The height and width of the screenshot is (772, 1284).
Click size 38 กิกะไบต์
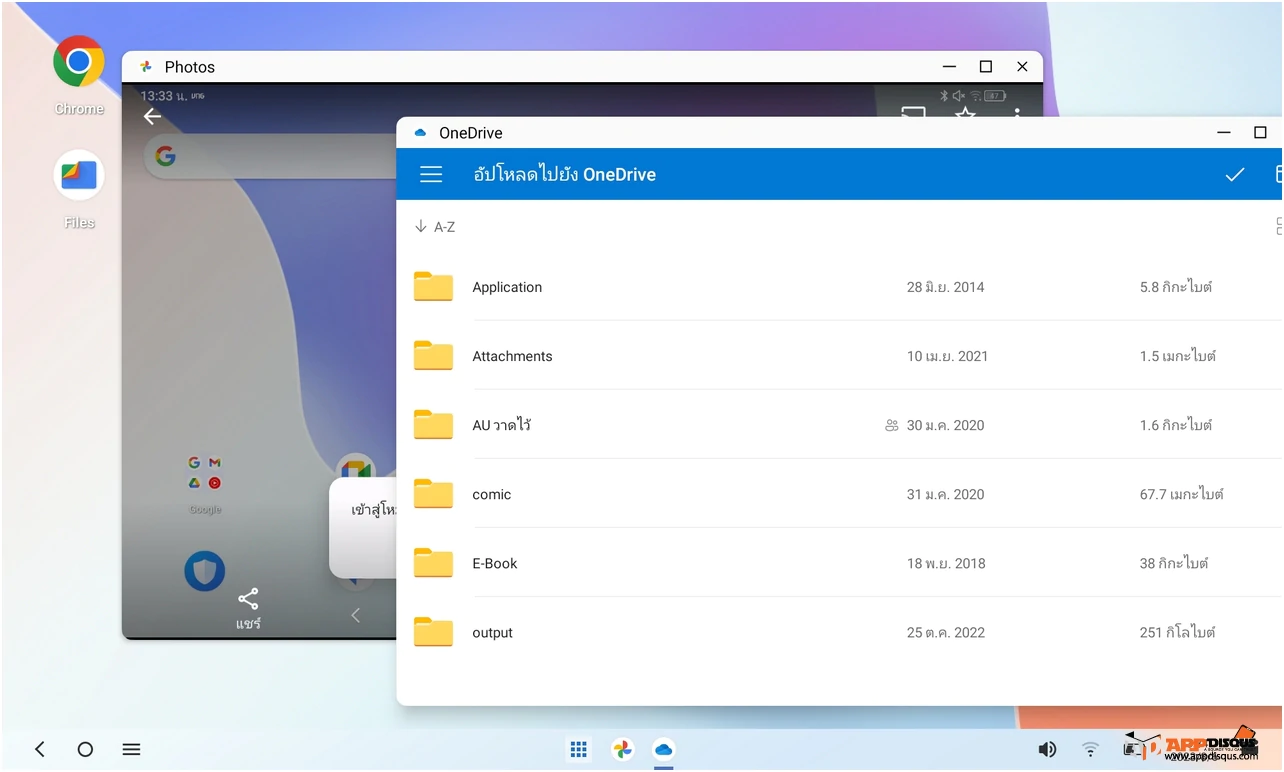[1174, 563]
